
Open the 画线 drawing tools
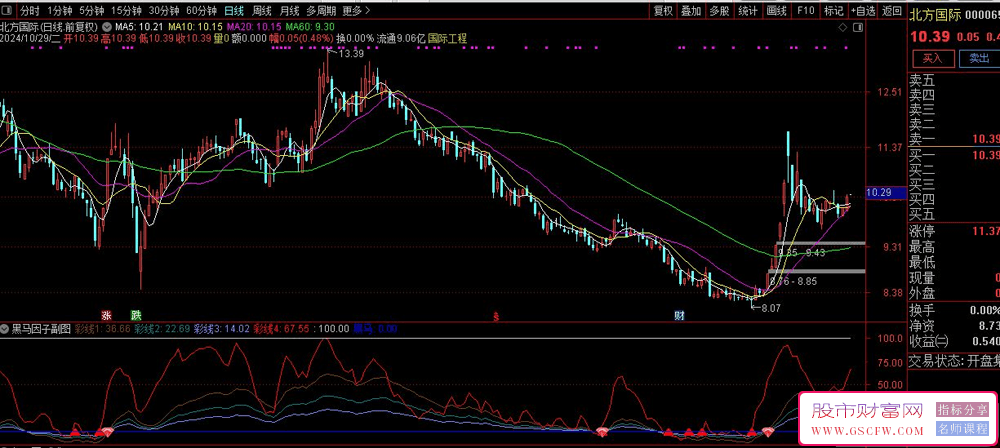click(776, 11)
